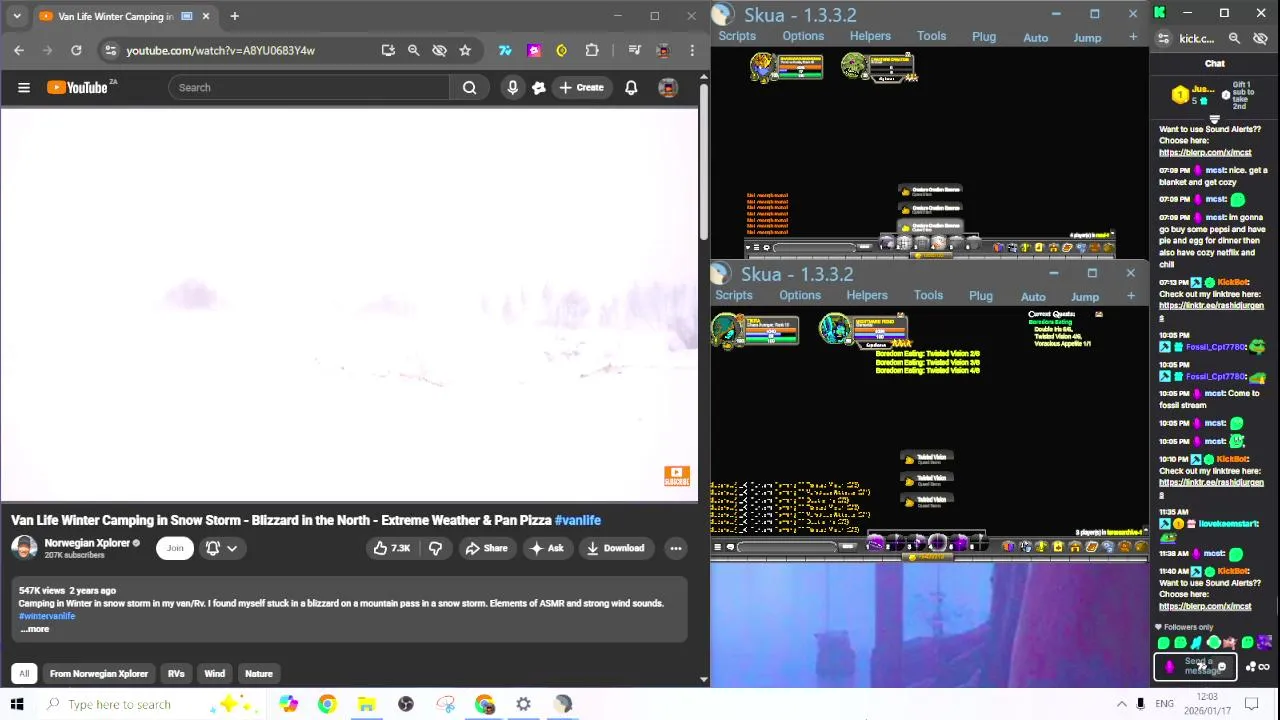The height and width of the screenshot is (720, 1280).
Task: Open Scripts menu in the upper Skua window
Action: pyautogui.click(x=737, y=36)
